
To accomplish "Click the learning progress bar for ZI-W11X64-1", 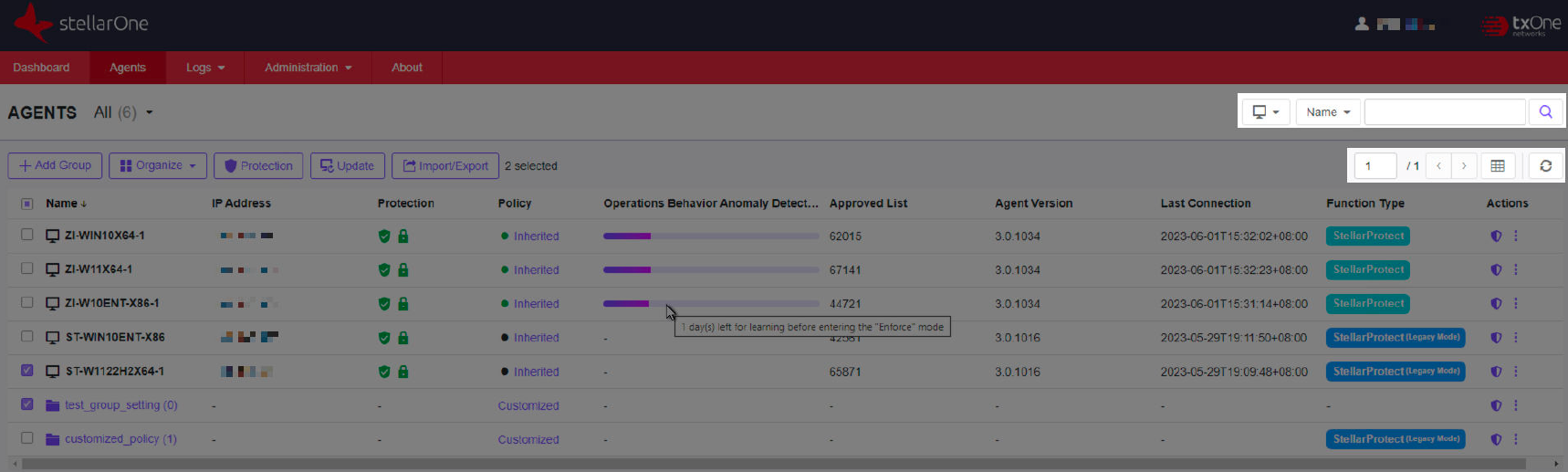I will point(710,269).
